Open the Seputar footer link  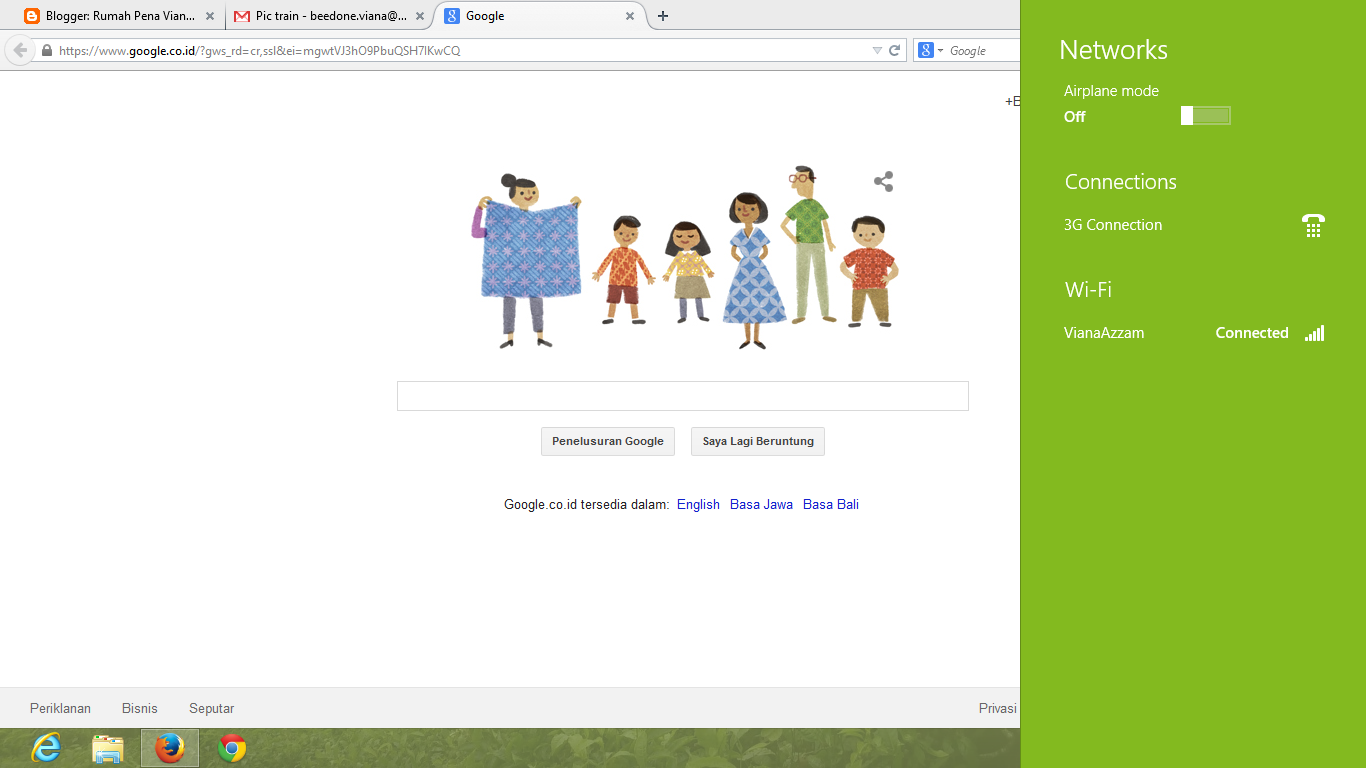(212, 708)
